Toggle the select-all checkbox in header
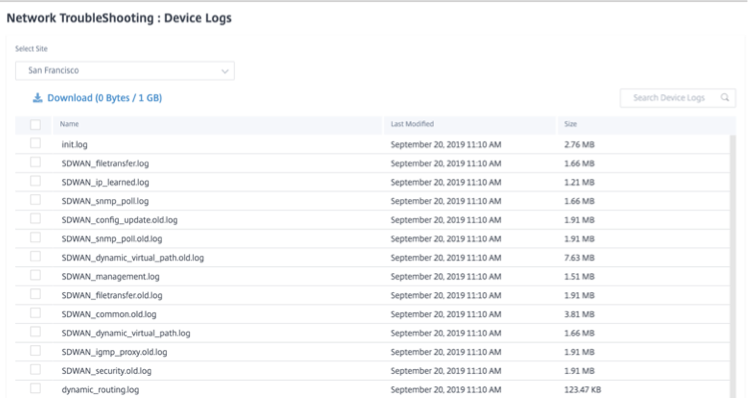This screenshot has height=398, width=748. click(35, 125)
